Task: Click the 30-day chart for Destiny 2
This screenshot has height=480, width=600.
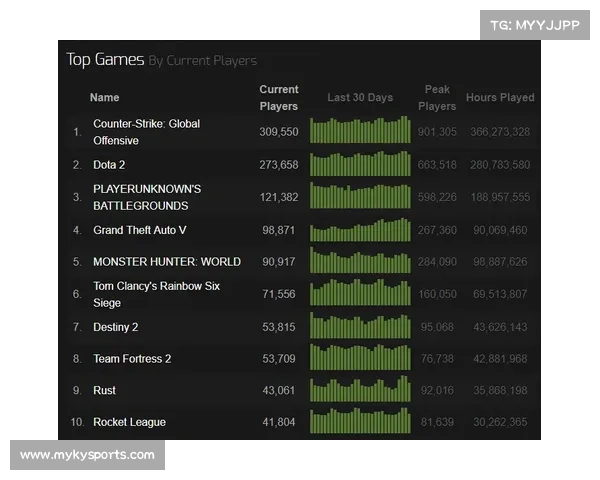Action: pyautogui.click(x=360, y=326)
